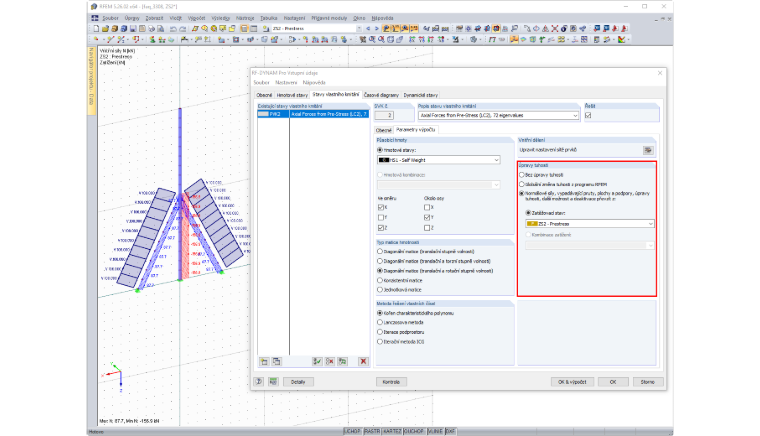Check direction Y under Ve směru
The image size is (760, 436).
(380, 218)
